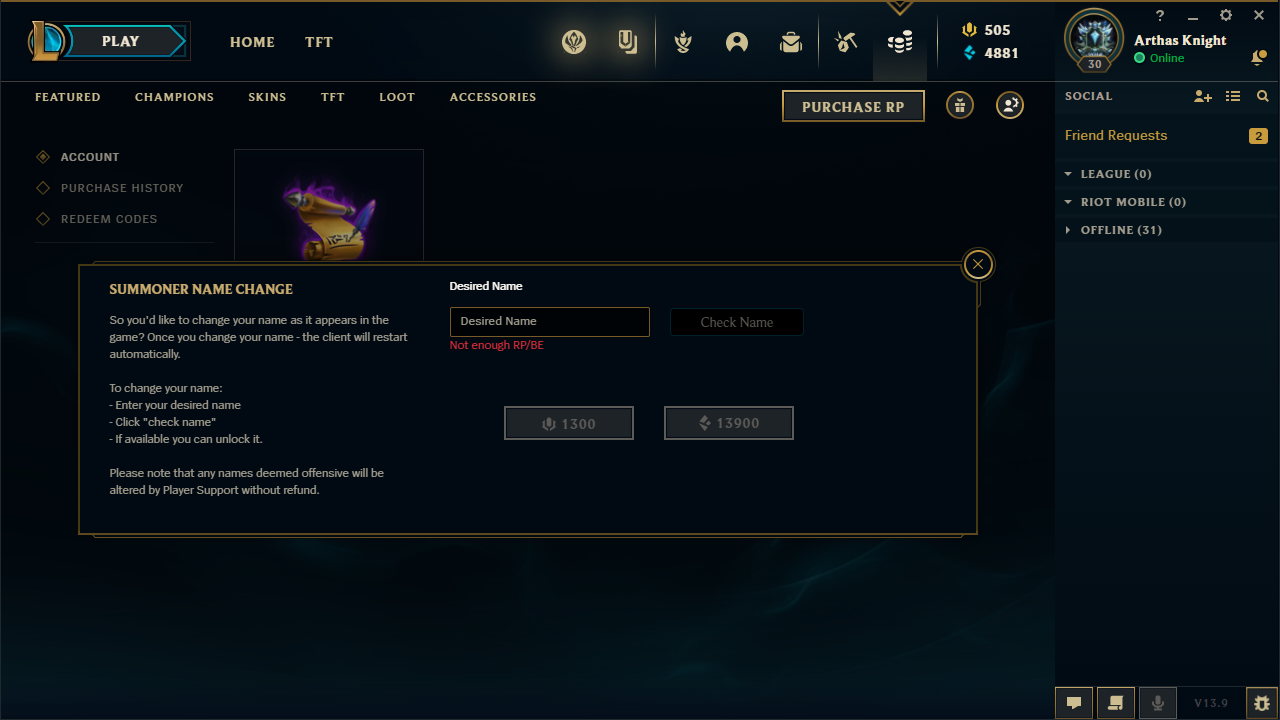This screenshot has height=720, width=1280.
Task: Open the Clash trophy icon
Action: (683, 42)
